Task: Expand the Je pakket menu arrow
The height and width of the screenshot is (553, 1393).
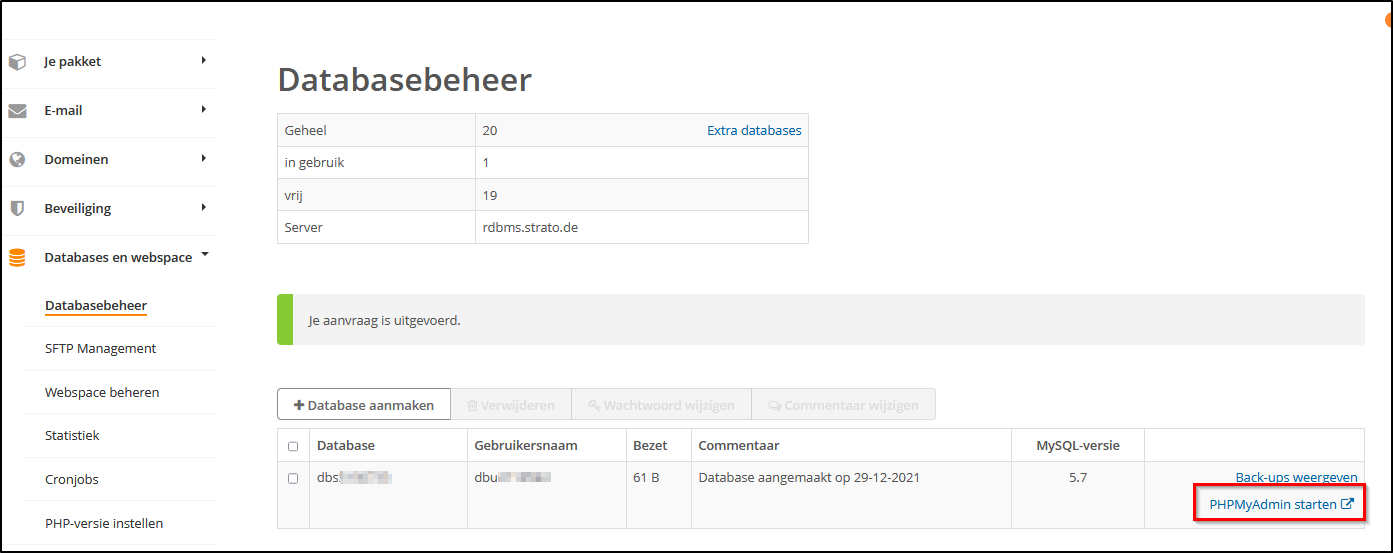Action: pos(204,61)
